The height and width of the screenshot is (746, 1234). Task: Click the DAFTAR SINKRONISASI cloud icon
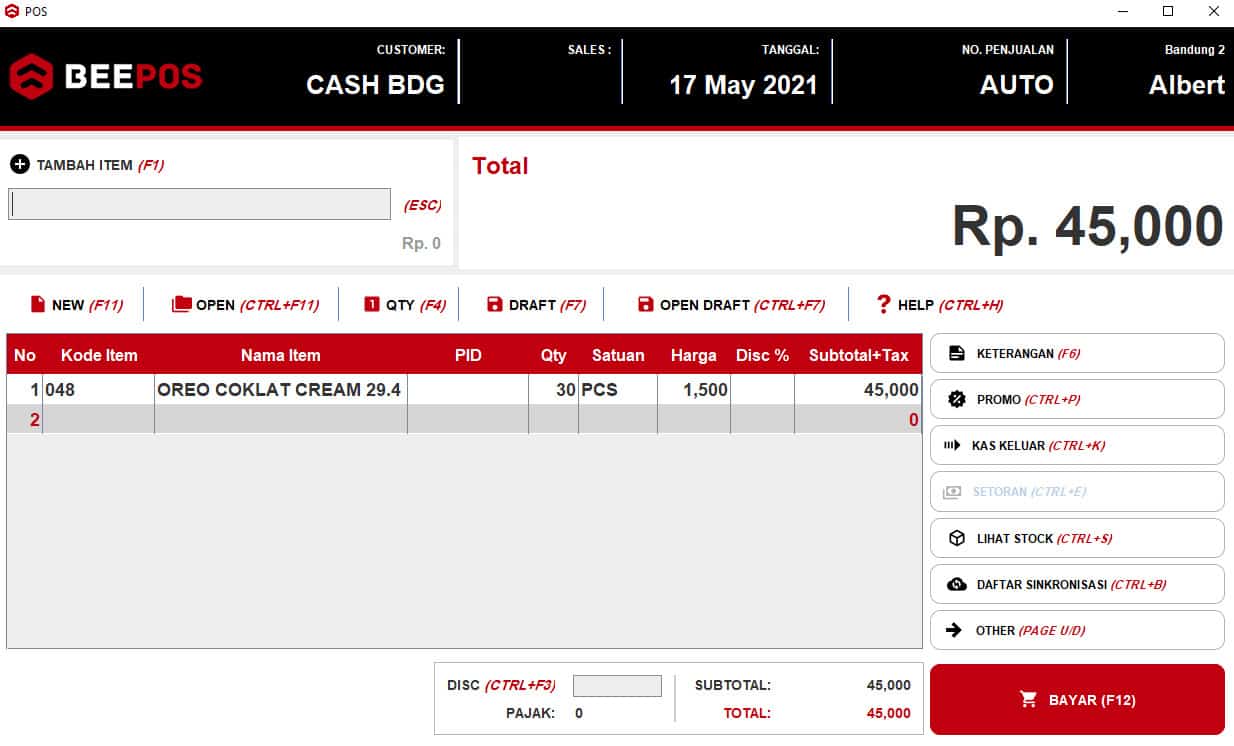tap(956, 584)
